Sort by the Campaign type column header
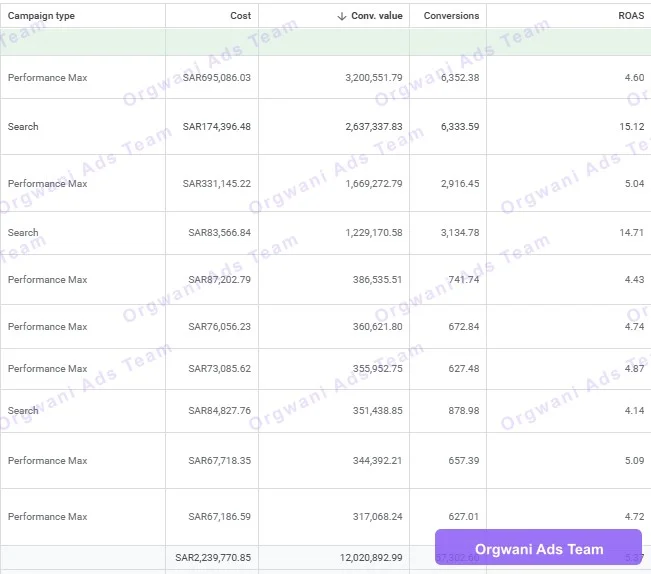The image size is (651, 574). point(41,16)
